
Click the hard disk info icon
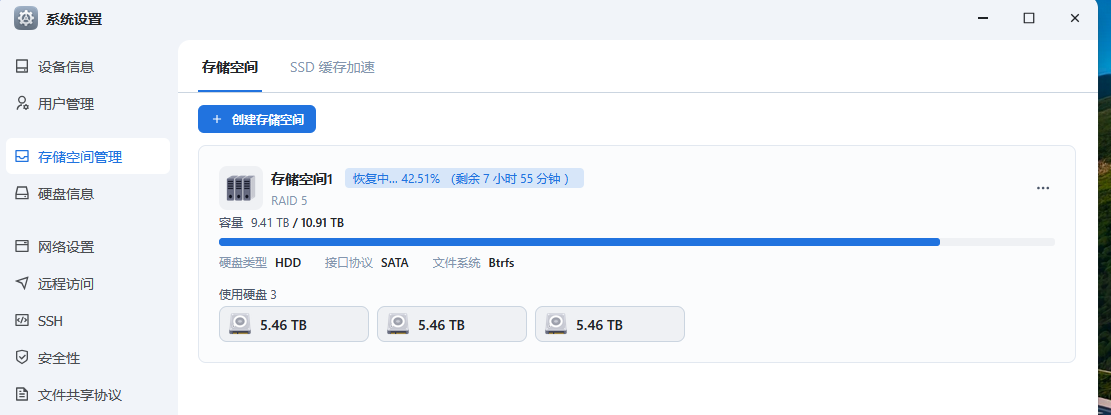(x=22, y=194)
